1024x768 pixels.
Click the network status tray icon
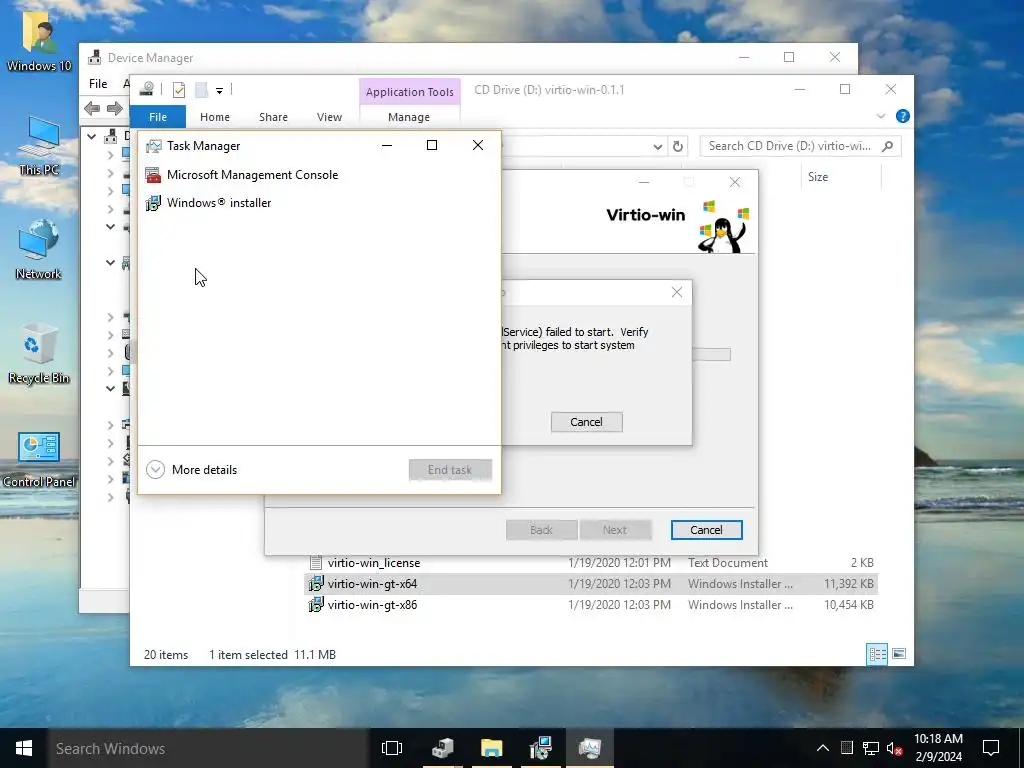871,748
